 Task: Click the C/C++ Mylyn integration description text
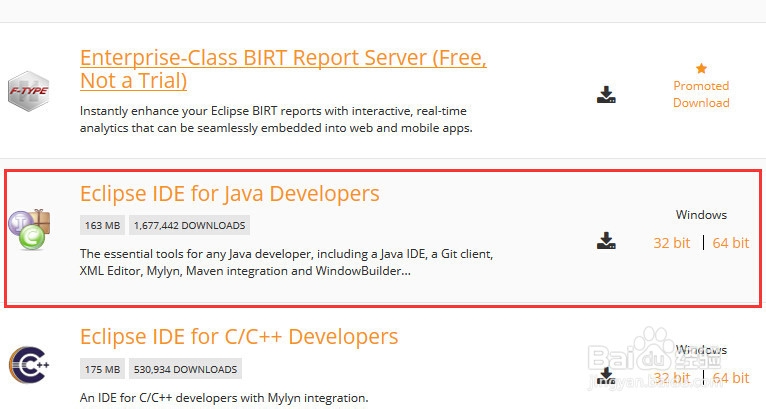click(224, 398)
